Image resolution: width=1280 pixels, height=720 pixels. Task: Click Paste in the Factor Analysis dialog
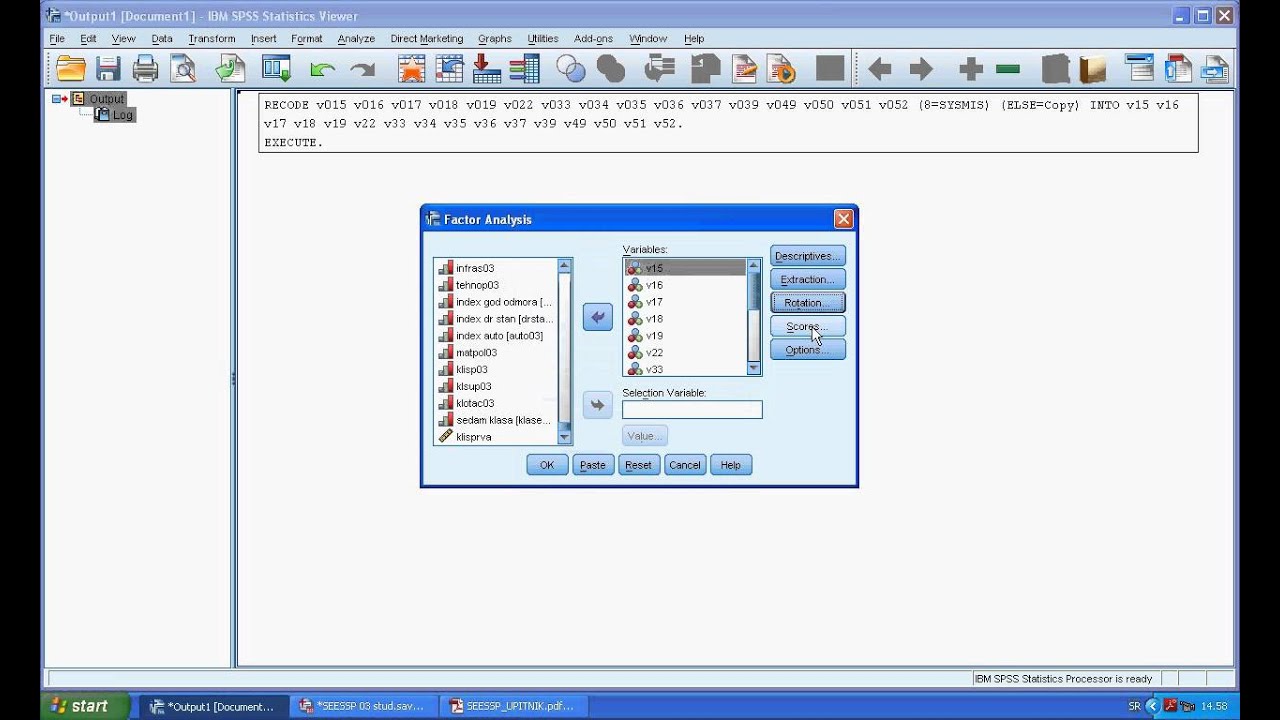click(x=593, y=465)
